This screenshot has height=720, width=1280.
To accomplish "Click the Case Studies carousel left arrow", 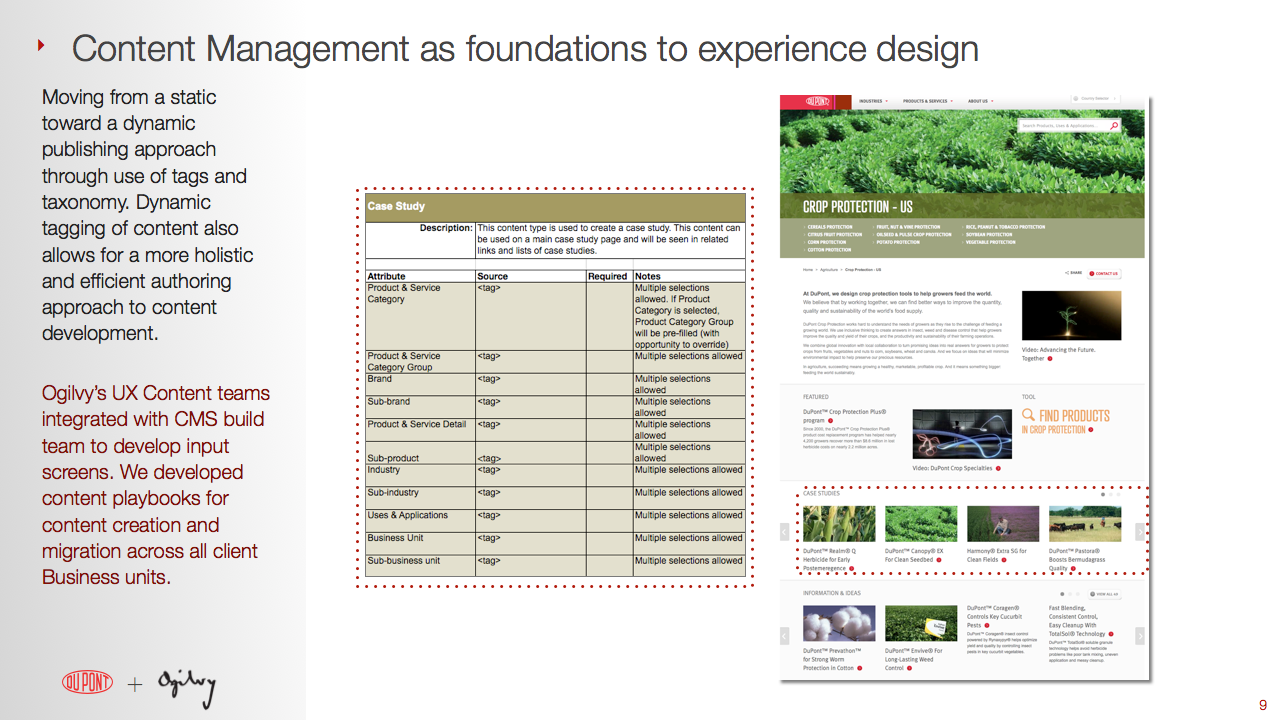I will point(785,532).
